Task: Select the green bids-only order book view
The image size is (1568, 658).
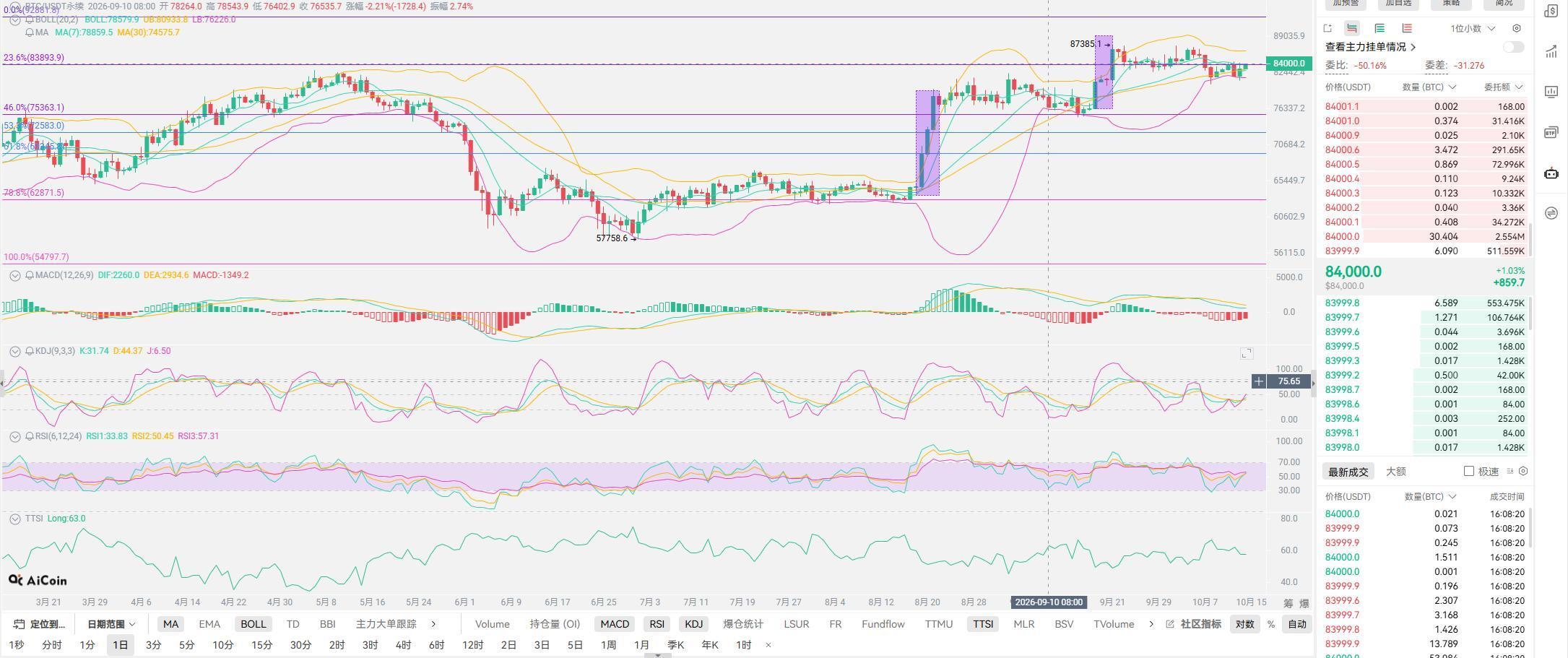Action: point(1379,28)
